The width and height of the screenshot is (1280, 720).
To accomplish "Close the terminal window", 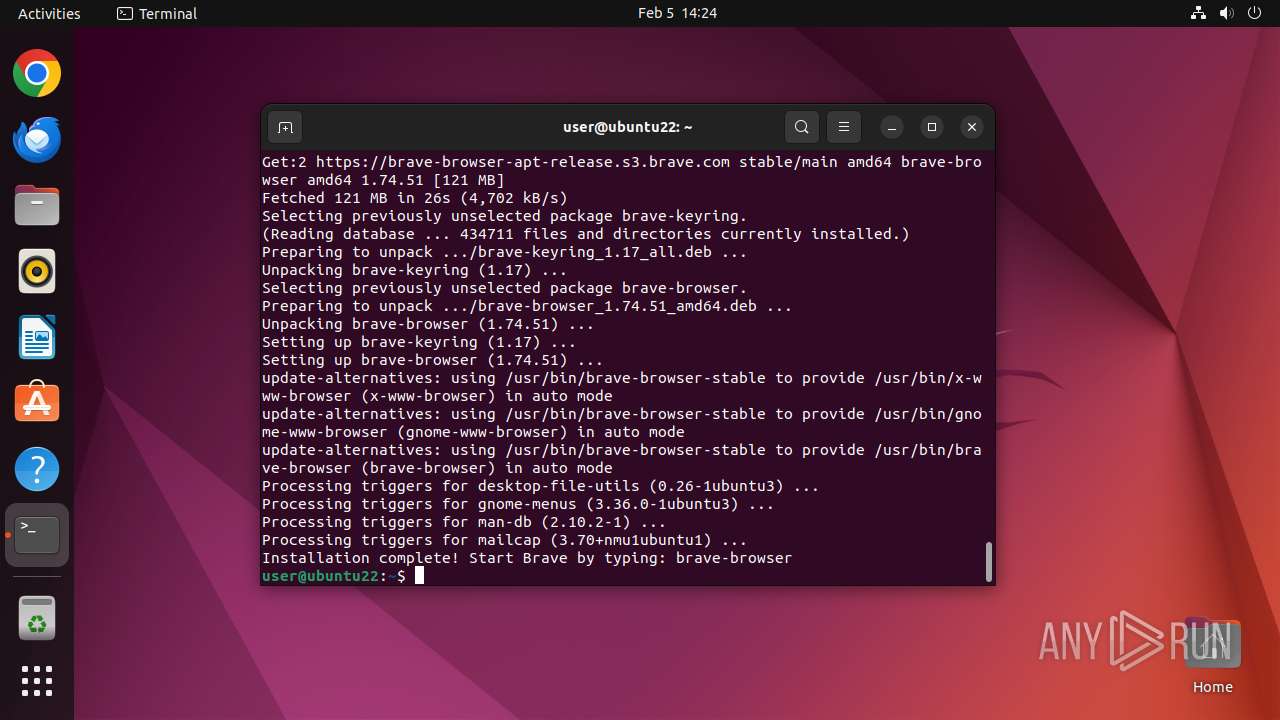I will (972, 127).
